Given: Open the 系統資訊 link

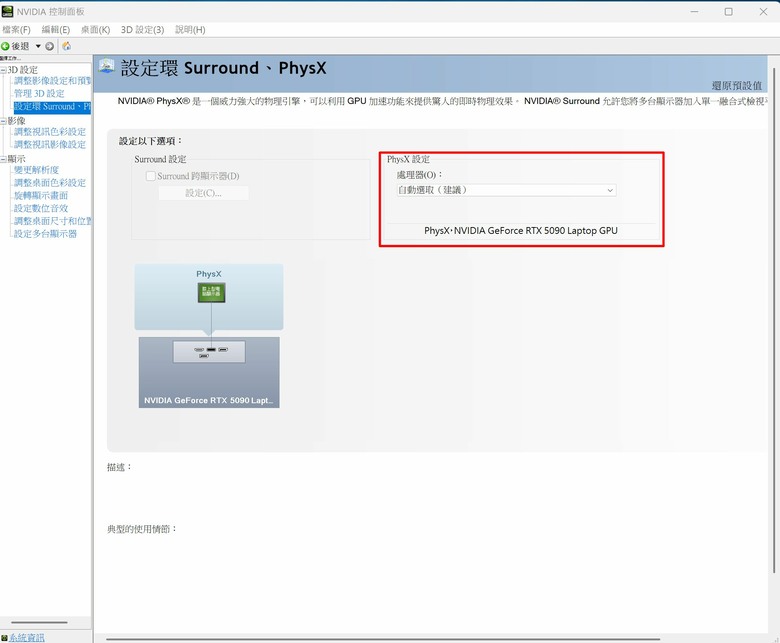Looking at the screenshot, I should tap(26, 638).
